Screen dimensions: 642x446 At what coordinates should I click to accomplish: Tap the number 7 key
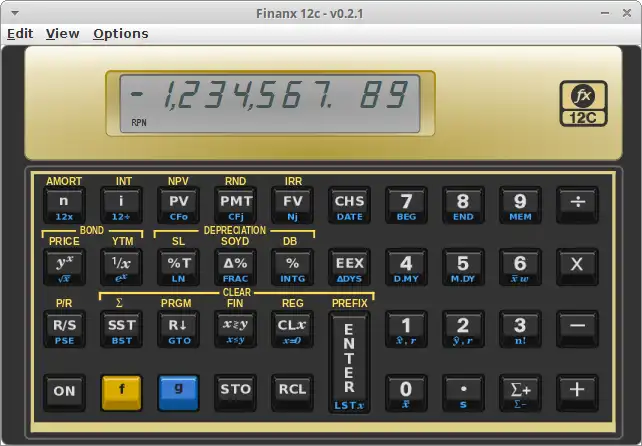click(x=406, y=205)
